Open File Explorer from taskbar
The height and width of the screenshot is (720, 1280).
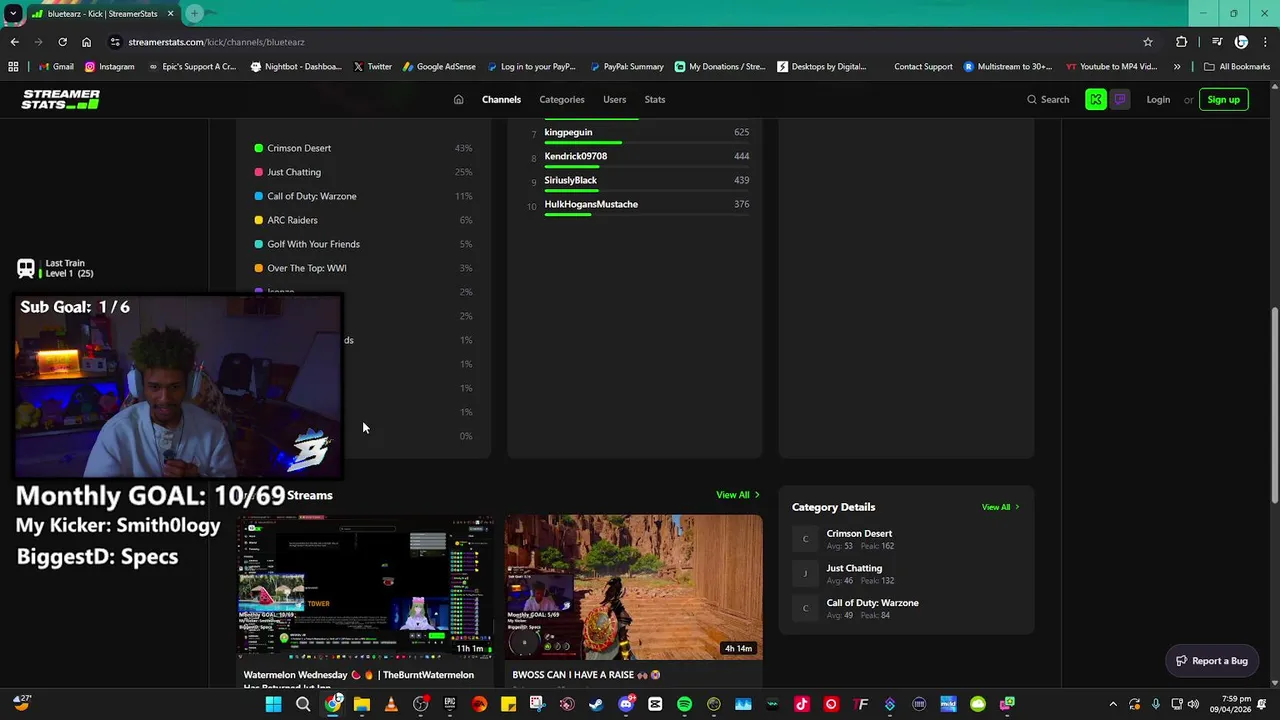click(x=362, y=704)
